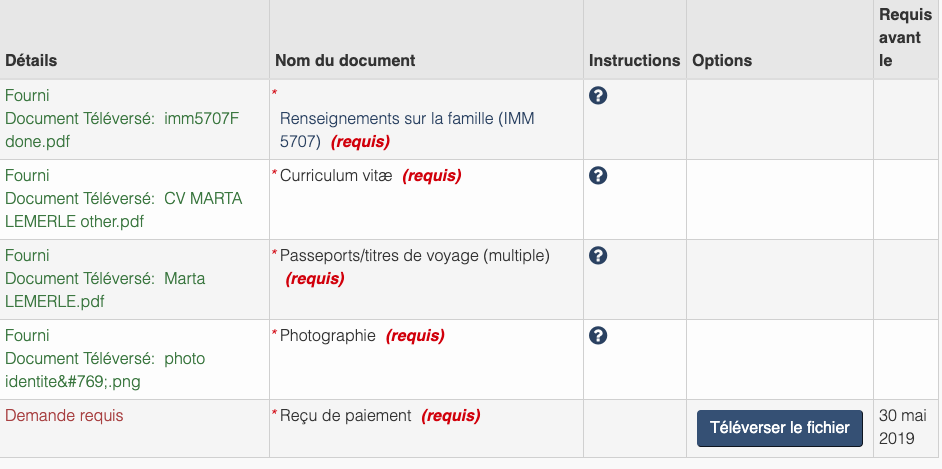Click the Photographie document name
This screenshot has width=942, height=469.
point(328,336)
